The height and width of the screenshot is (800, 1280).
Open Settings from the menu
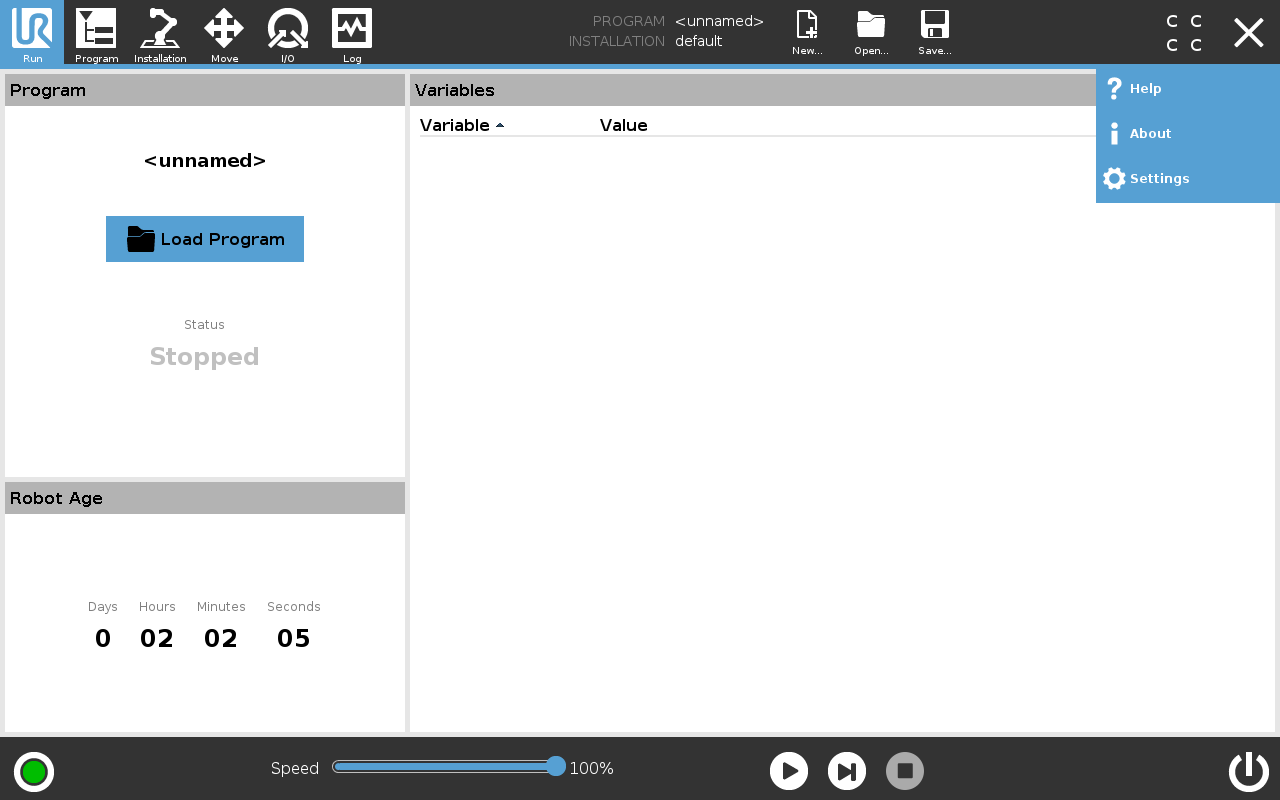click(x=1158, y=179)
